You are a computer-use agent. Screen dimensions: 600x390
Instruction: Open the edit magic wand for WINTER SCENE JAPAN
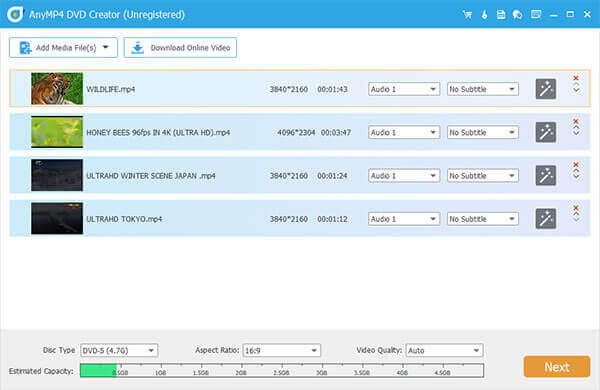tap(546, 175)
